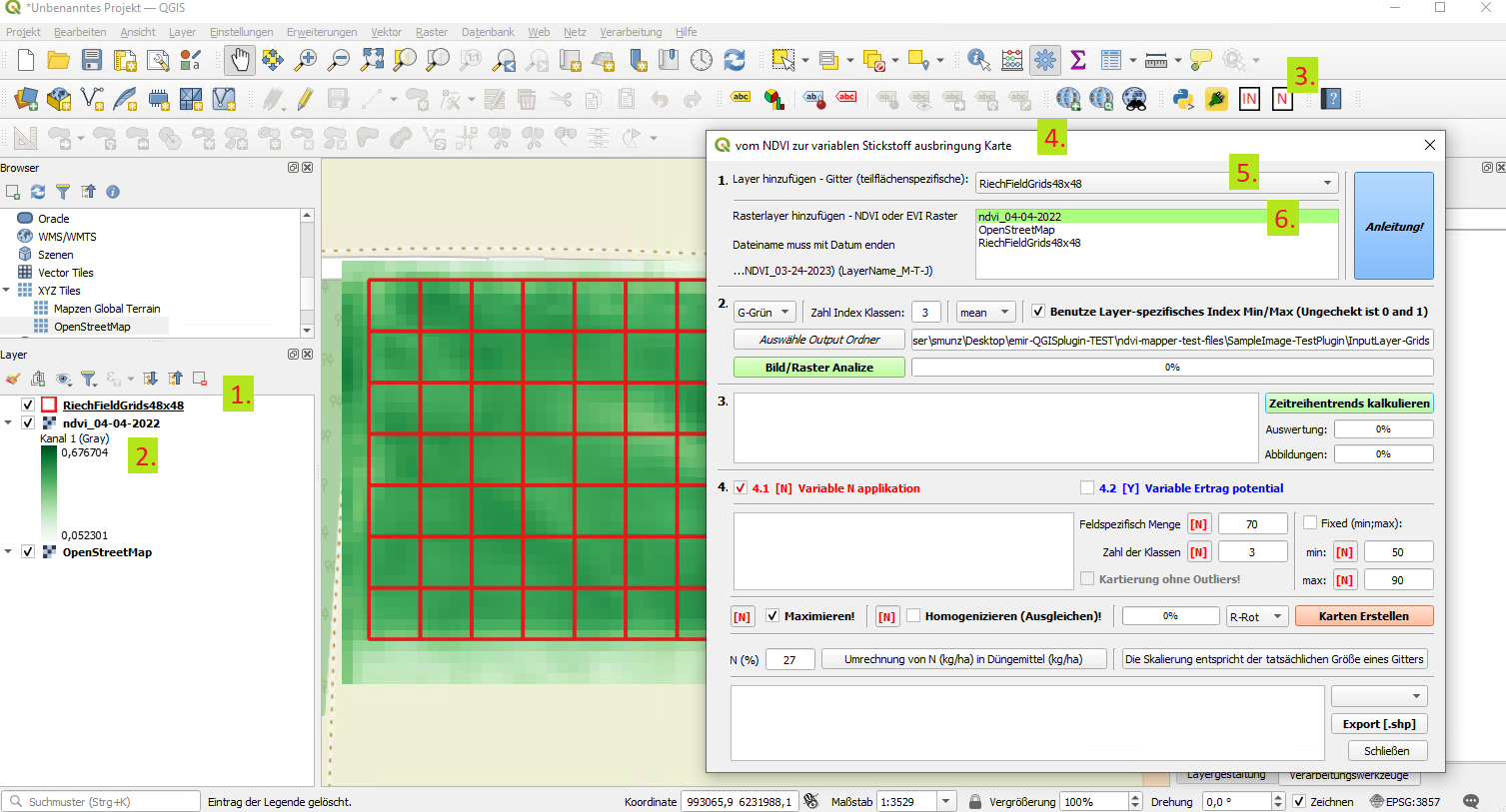This screenshot has height=812, width=1506.
Task: Open the Python console
Action: pos(1184,99)
